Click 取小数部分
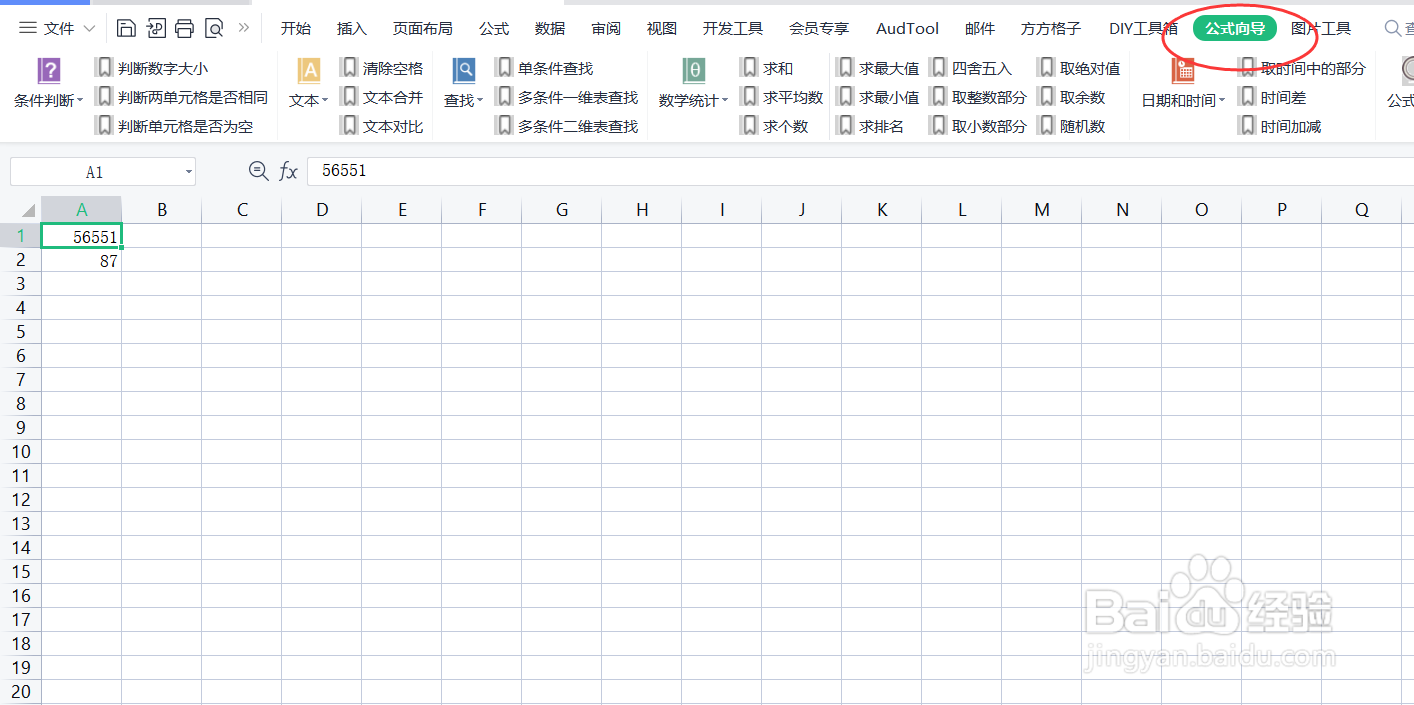1414x705 pixels. pos(978,126)
